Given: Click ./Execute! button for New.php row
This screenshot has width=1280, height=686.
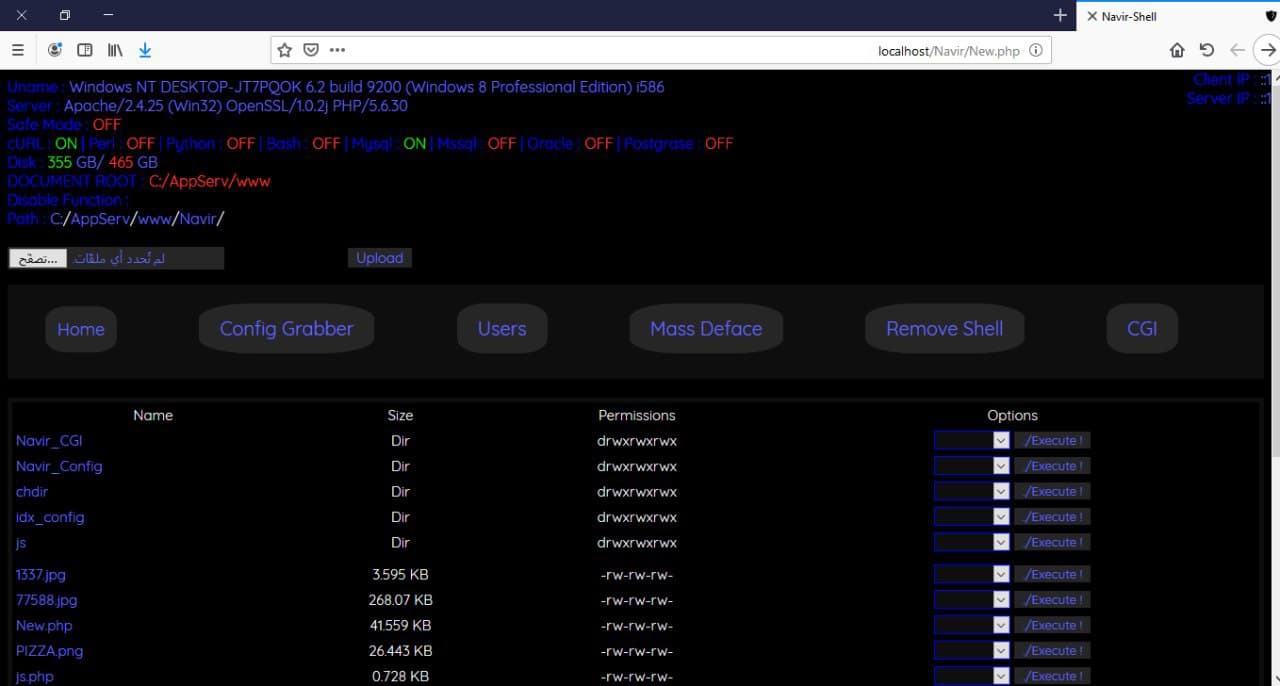Looking at the screenshot, I should 1052,625.
